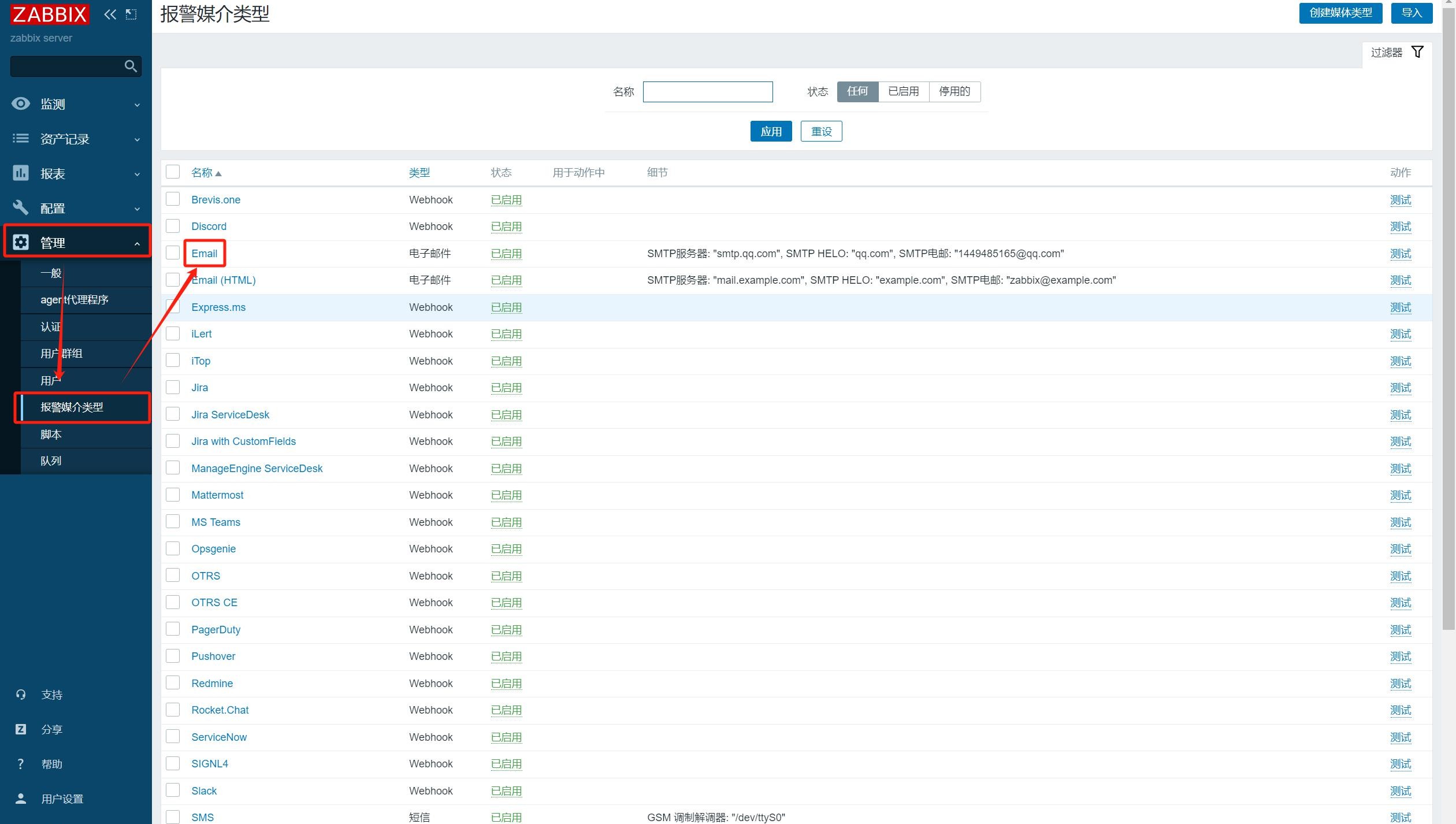Click the search magnifier icon in sidebar
Image resolution: width=1456 pixels, height=824 pixels.
131,66
